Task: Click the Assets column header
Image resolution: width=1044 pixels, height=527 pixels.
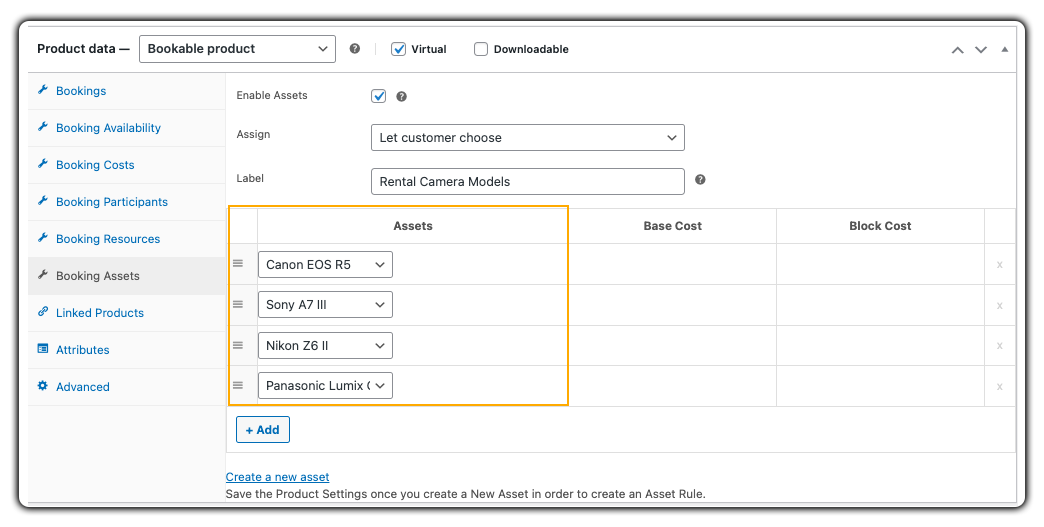Action: pos(413,226)
